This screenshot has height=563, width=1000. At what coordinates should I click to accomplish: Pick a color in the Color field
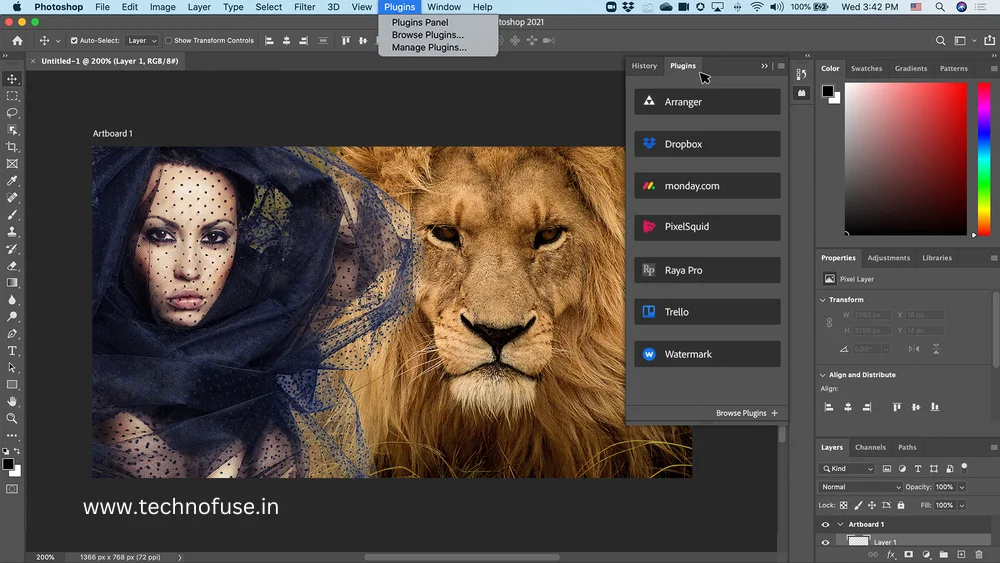point(906,159)
